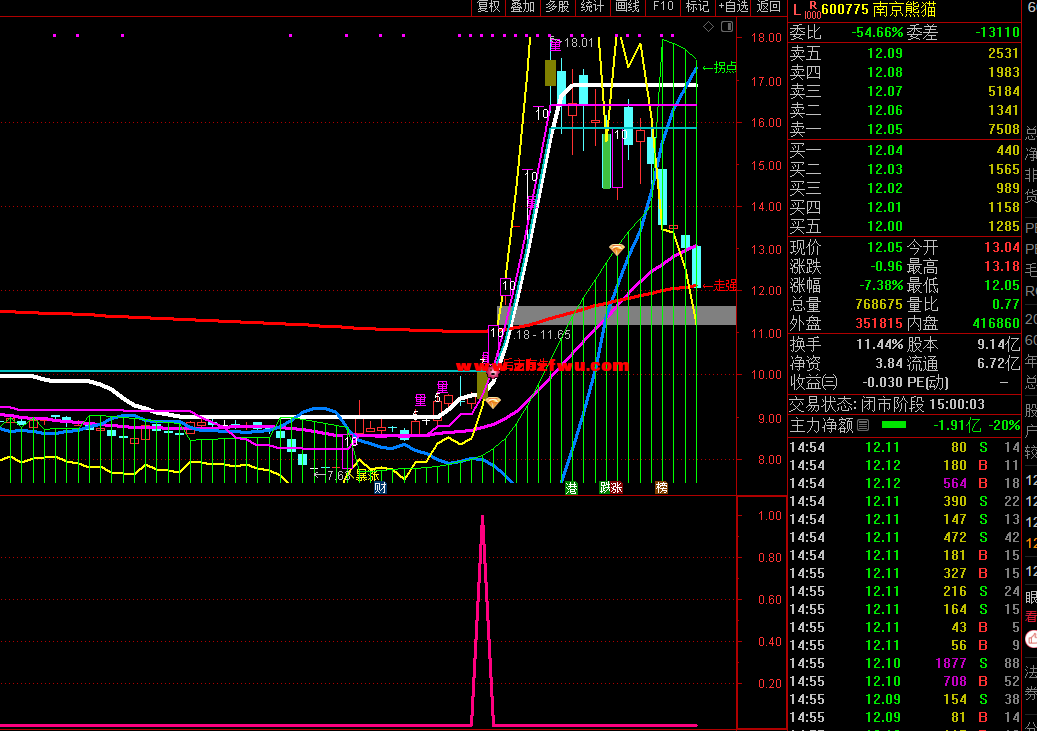
Task: Click the 标记 mark button
Action: [x=698, y=7]
